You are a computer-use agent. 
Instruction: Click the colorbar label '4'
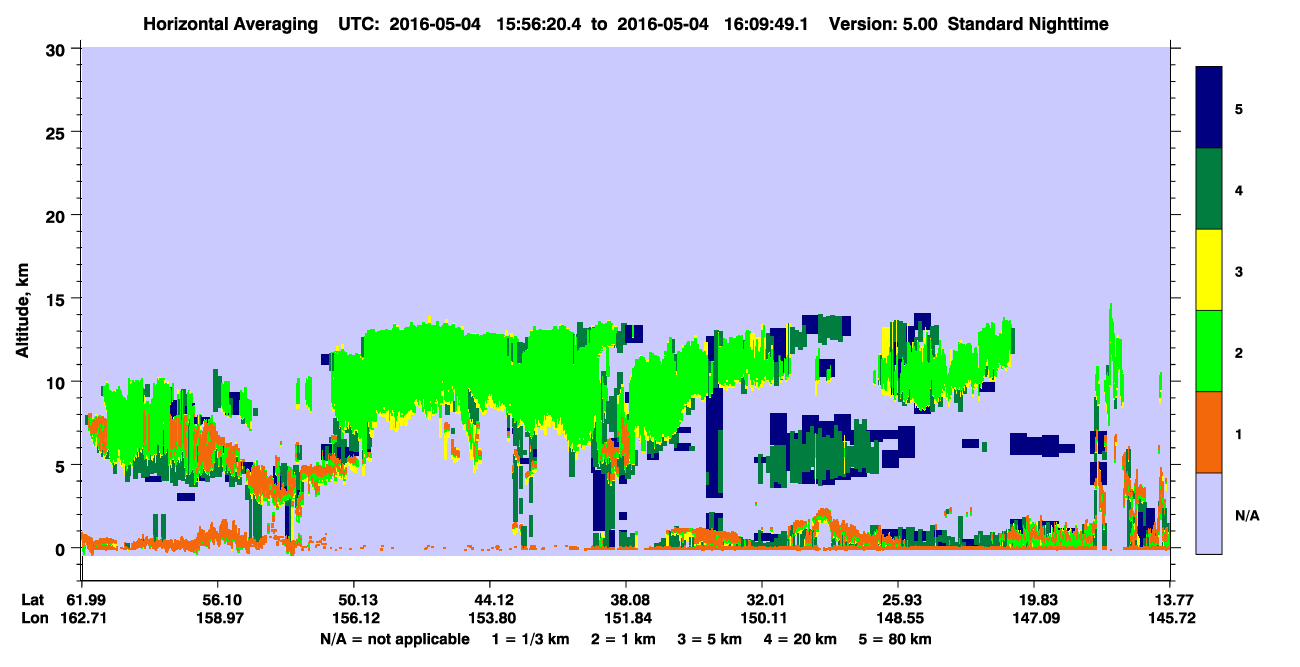click(1239, 189)
